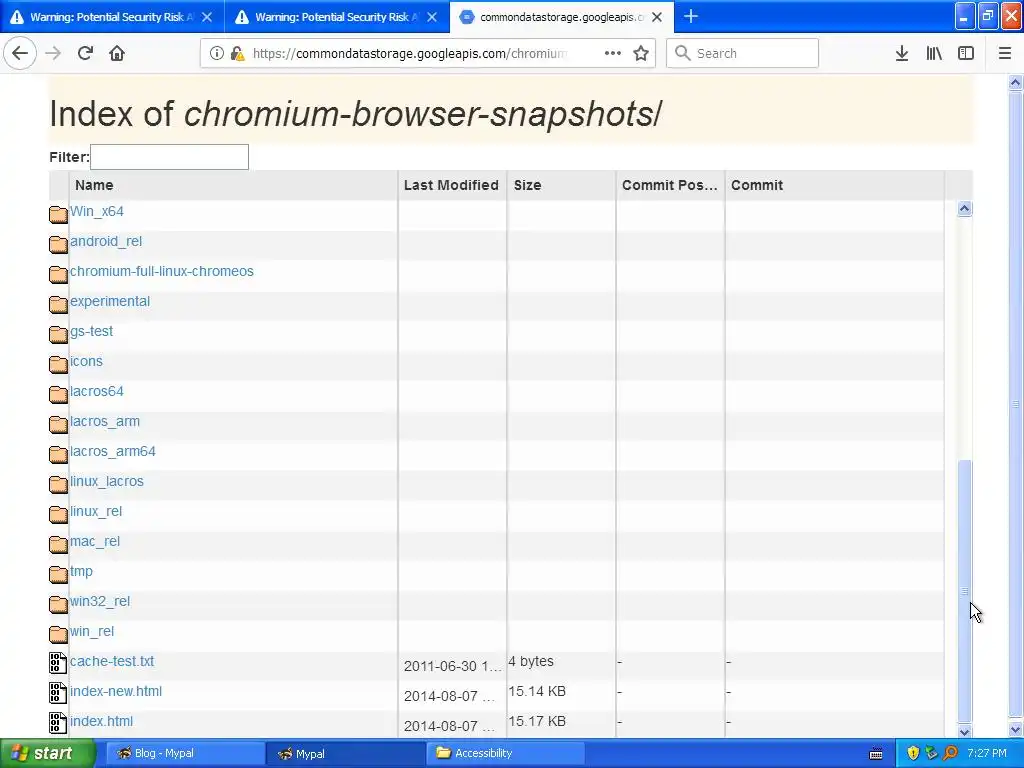Click the listing inner scrollbar thumb
The width and height of the screenshot is (1024, 768).
coord(965,591)
